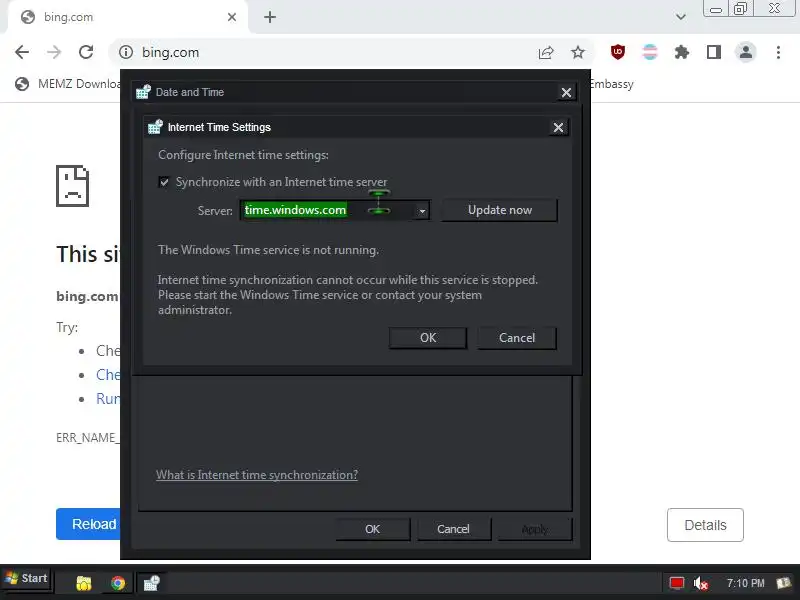Click 'The Windows Time service is not running.'
Image resolution: width=800 pixels, height=600 pixels.
coord(268,250)
